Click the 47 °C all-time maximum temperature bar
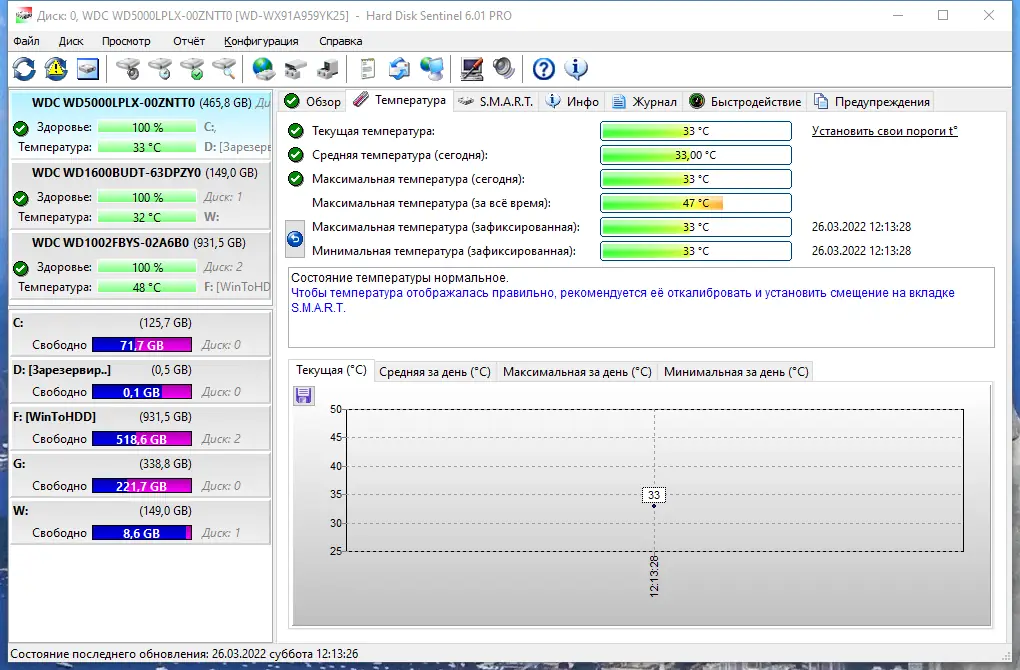The width and height of the screenshot is (1020, 670). coord(695,203)
